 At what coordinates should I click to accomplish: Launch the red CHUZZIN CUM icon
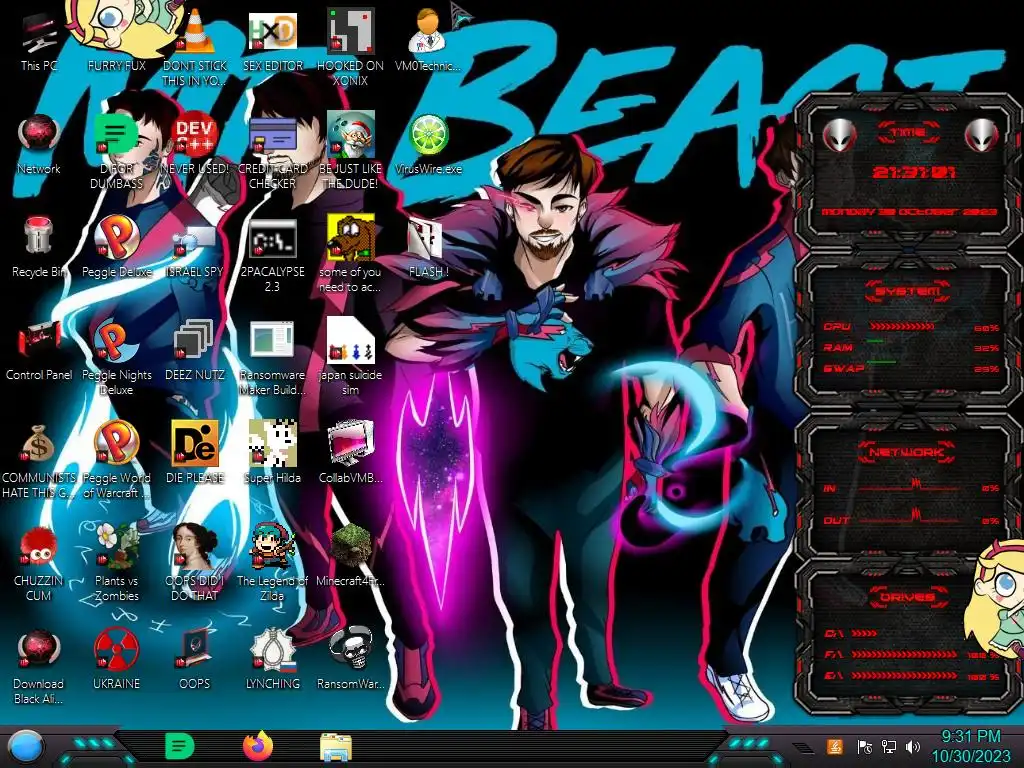(39, 564)
